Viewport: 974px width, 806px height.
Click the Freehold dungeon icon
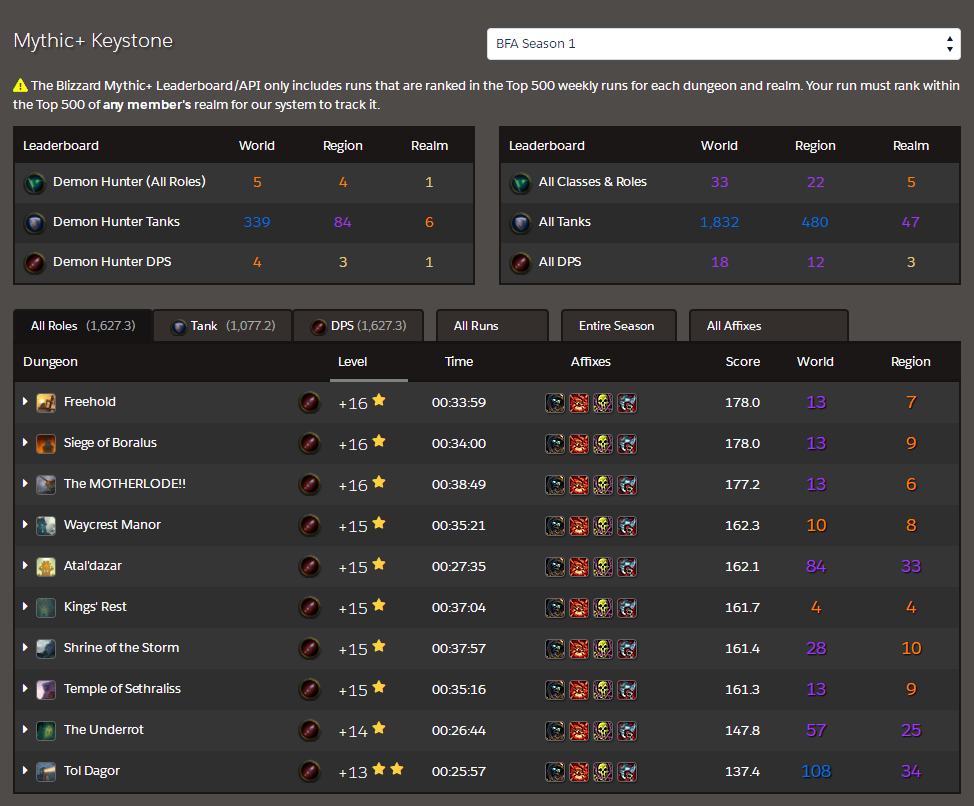tap(46, 403)
